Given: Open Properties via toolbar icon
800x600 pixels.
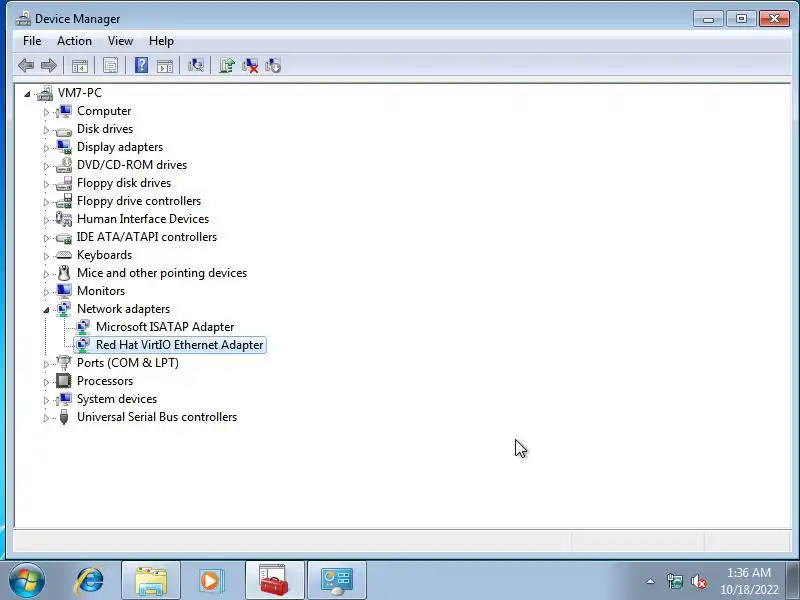Looking at the screenshot, I should click(x=110, y=65).
